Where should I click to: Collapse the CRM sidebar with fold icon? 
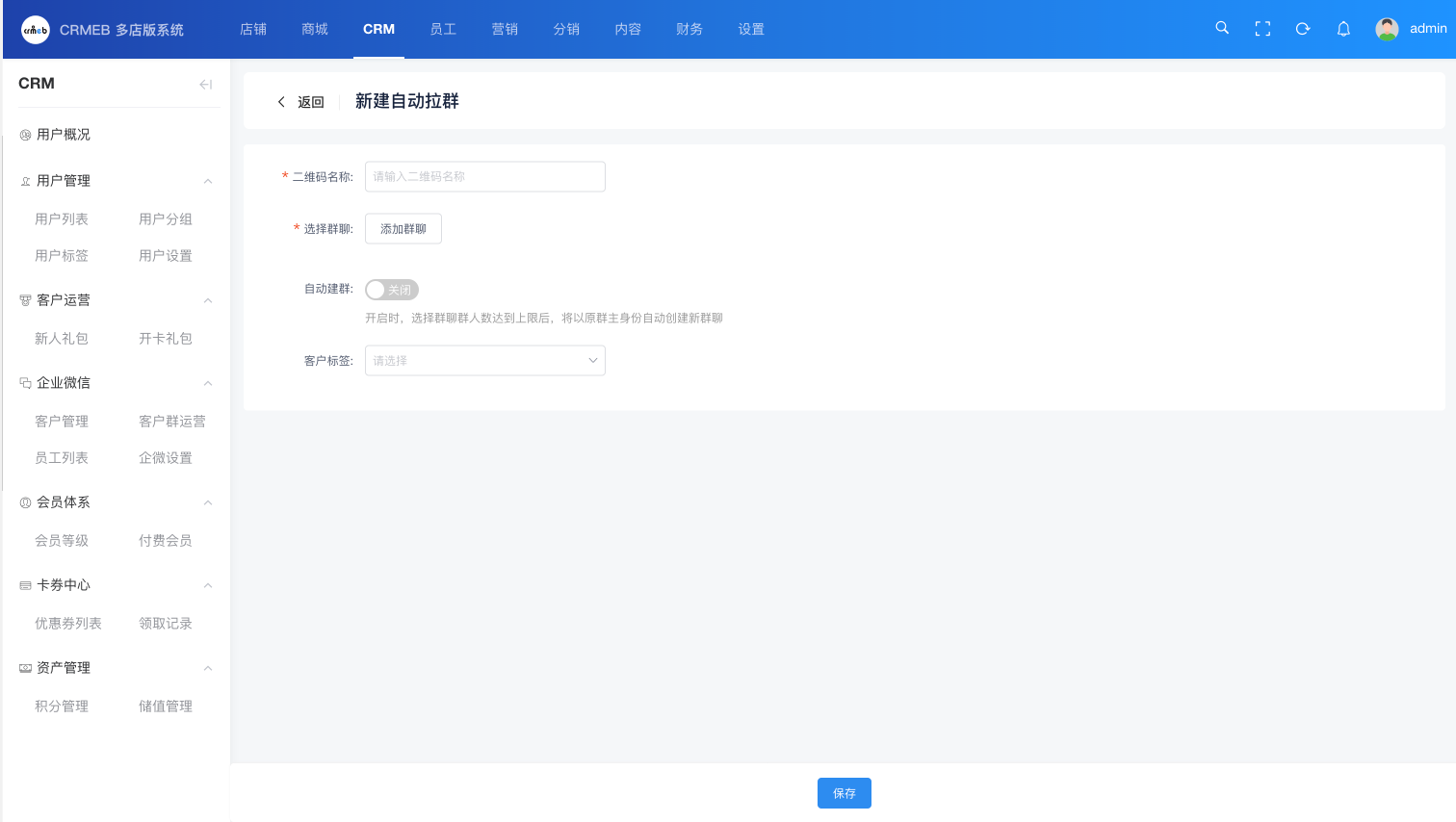(x=205, y=84)
